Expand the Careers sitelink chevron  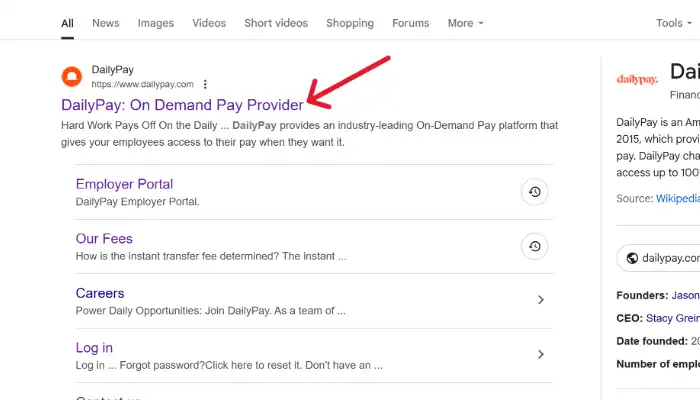tap(541, 300)
